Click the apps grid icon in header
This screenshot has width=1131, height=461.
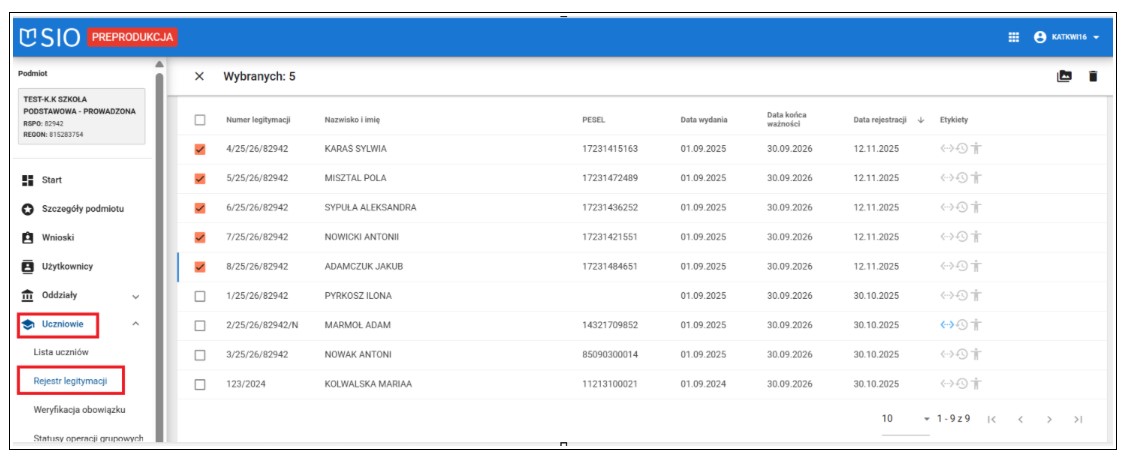pos(1013,37)
